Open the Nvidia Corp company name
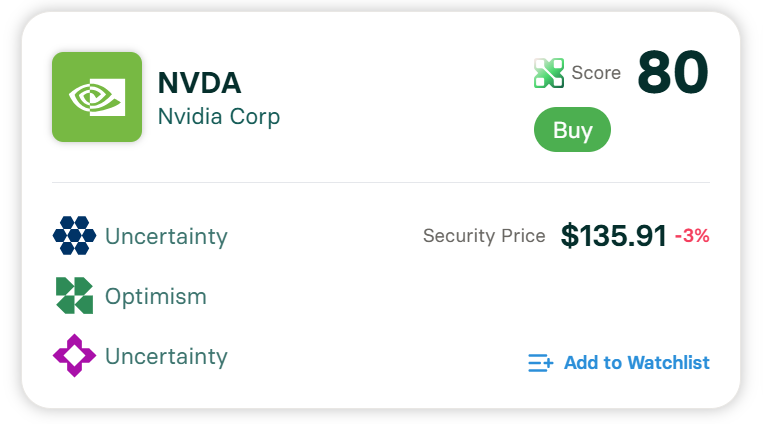Viewport: 763px width, 431px height. (x=219, y=116)
